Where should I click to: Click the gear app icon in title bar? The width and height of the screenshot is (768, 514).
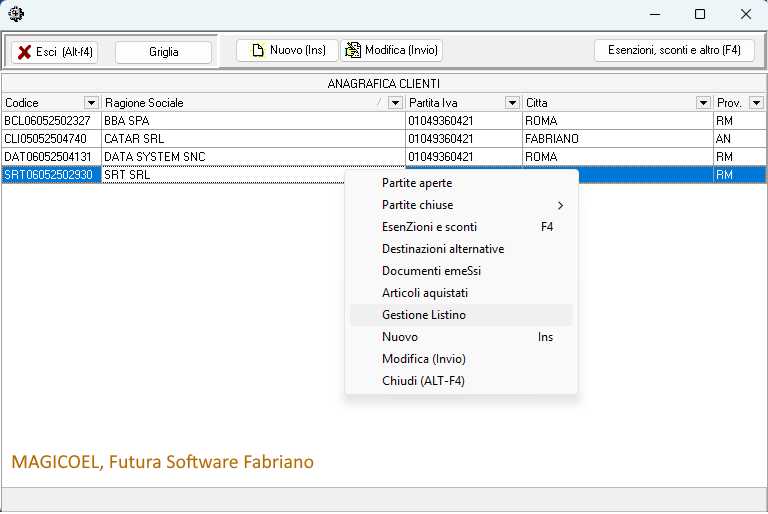pyautogui.click(x=16, y=14)
